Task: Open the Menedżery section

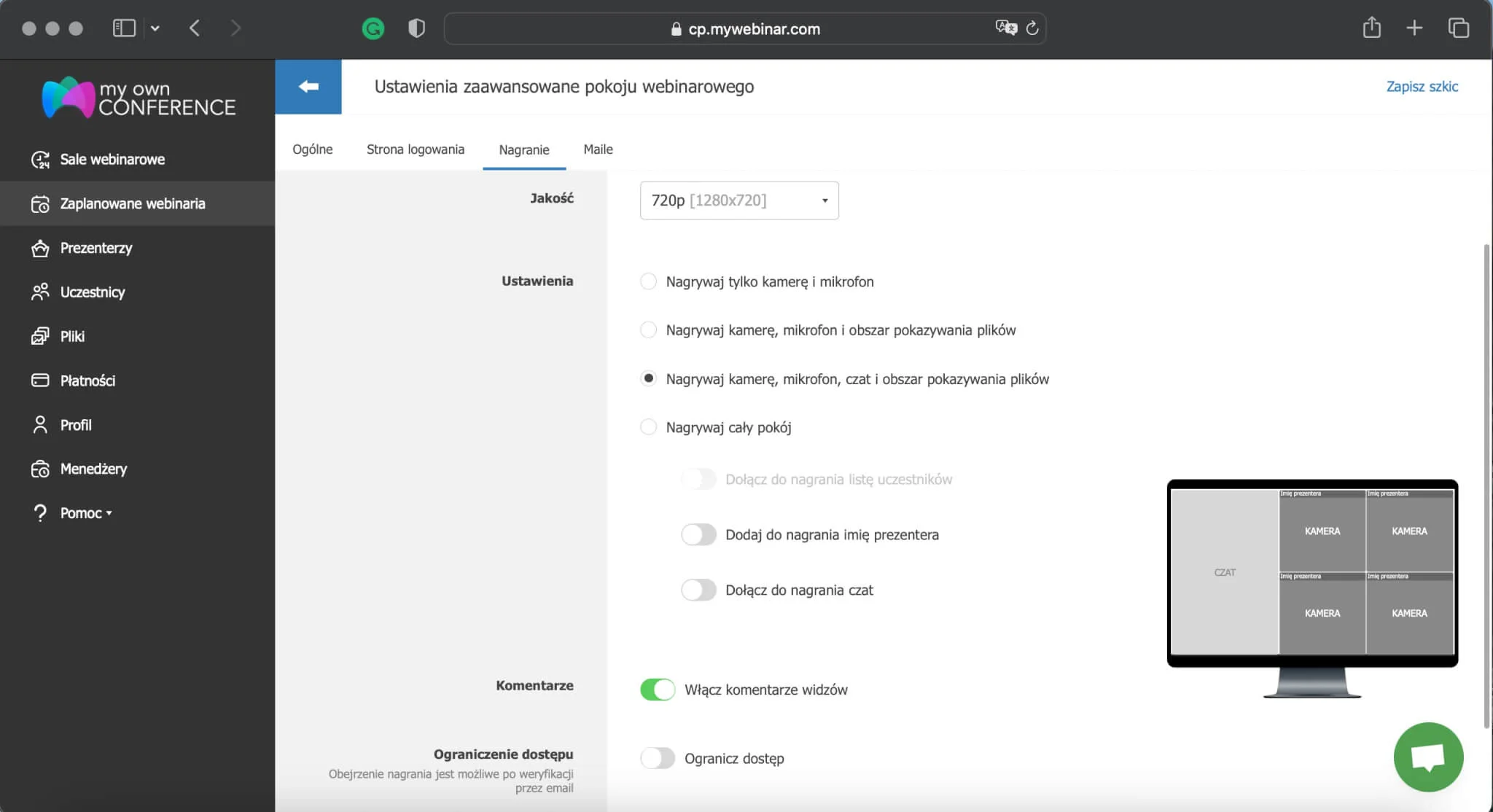Action: [x=93, y=469]
